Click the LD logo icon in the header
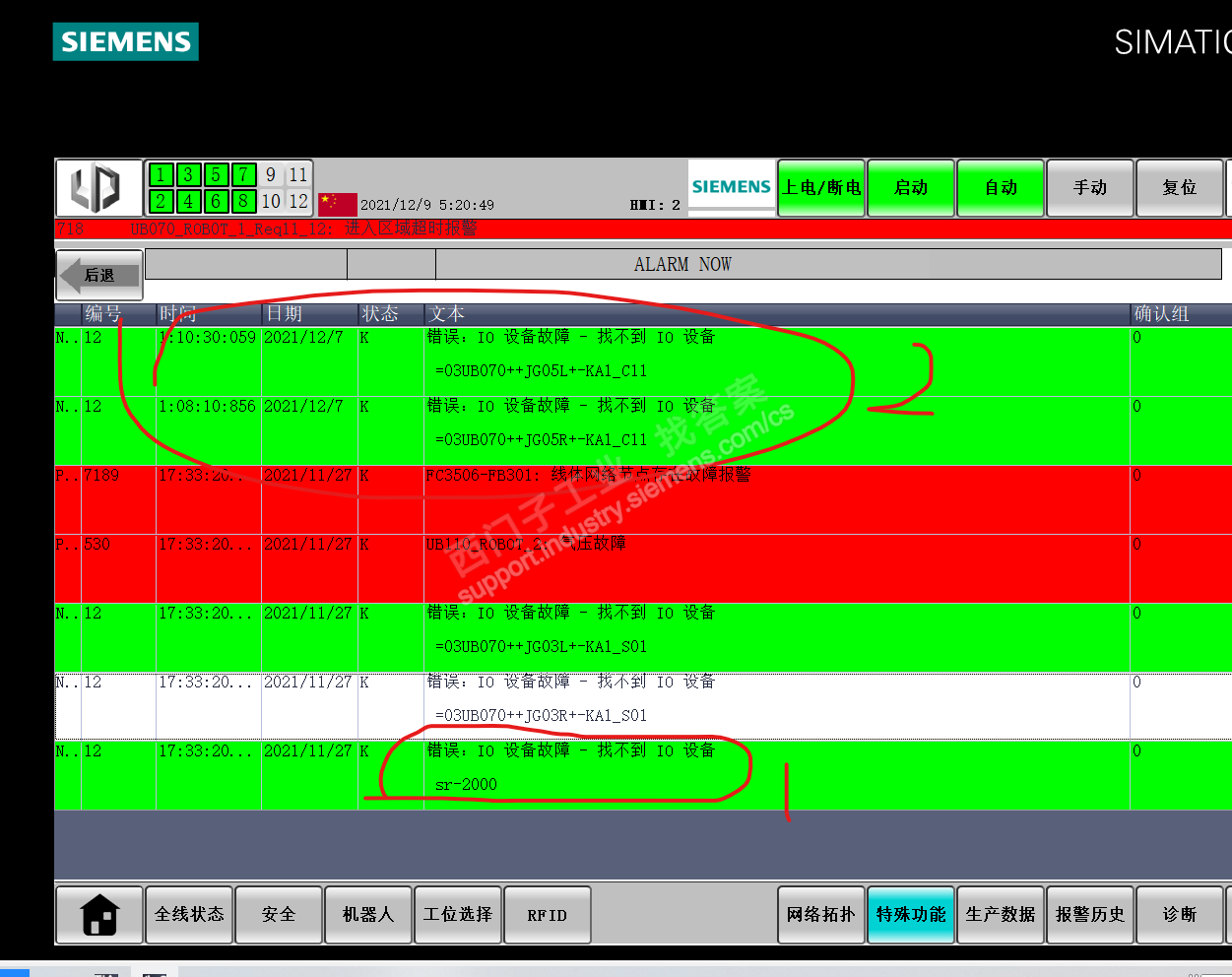The height and width of the screenshot is (977, 1232). point(98,188)
